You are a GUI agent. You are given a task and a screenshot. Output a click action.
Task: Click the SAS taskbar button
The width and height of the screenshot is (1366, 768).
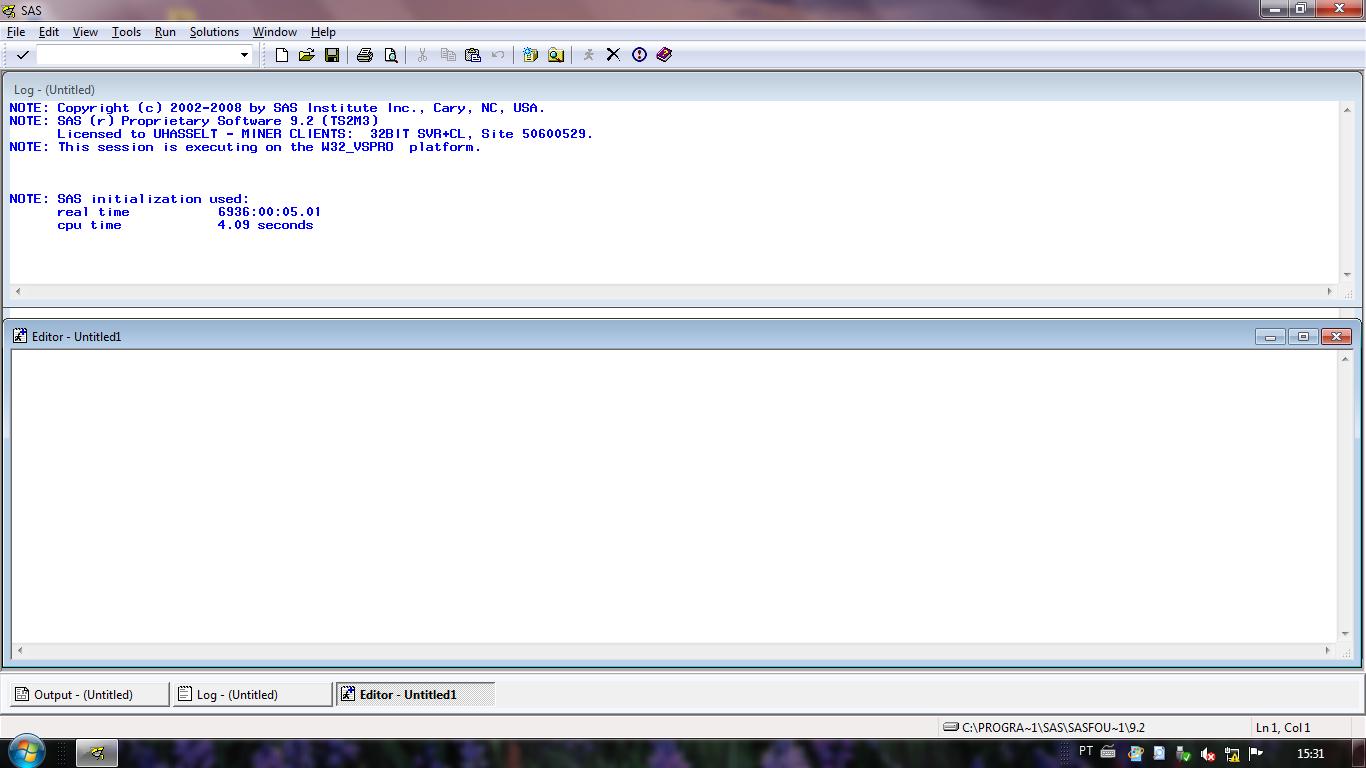(x=97, y=753)
